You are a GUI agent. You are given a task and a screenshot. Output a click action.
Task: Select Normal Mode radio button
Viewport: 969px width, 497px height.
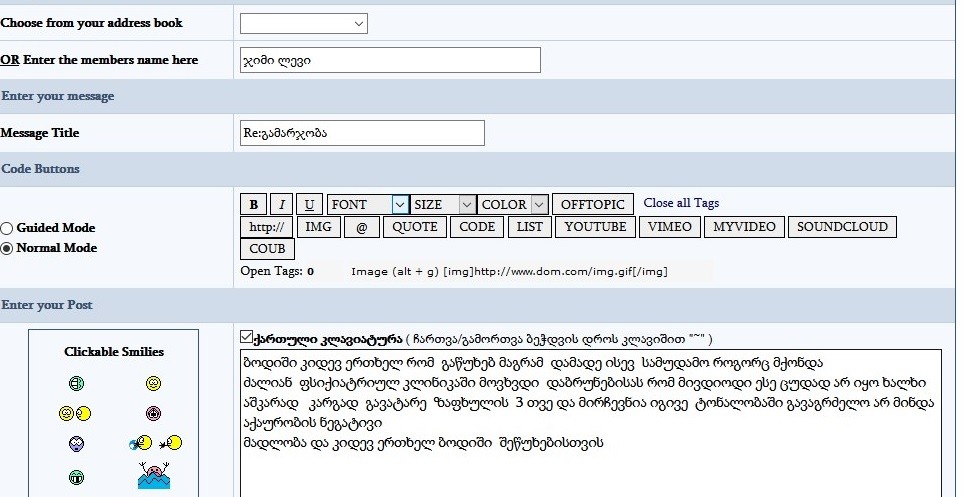[7, 248]
